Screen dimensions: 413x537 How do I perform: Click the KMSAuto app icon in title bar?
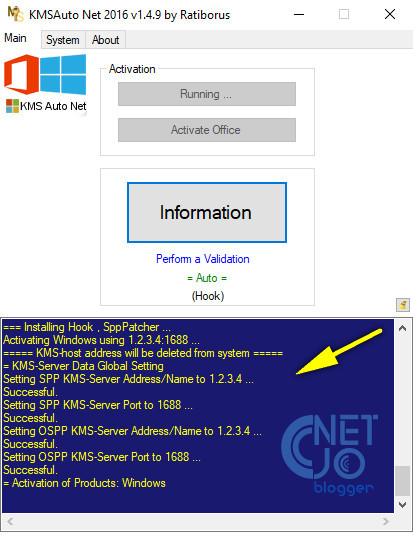[x=15, y=14]
